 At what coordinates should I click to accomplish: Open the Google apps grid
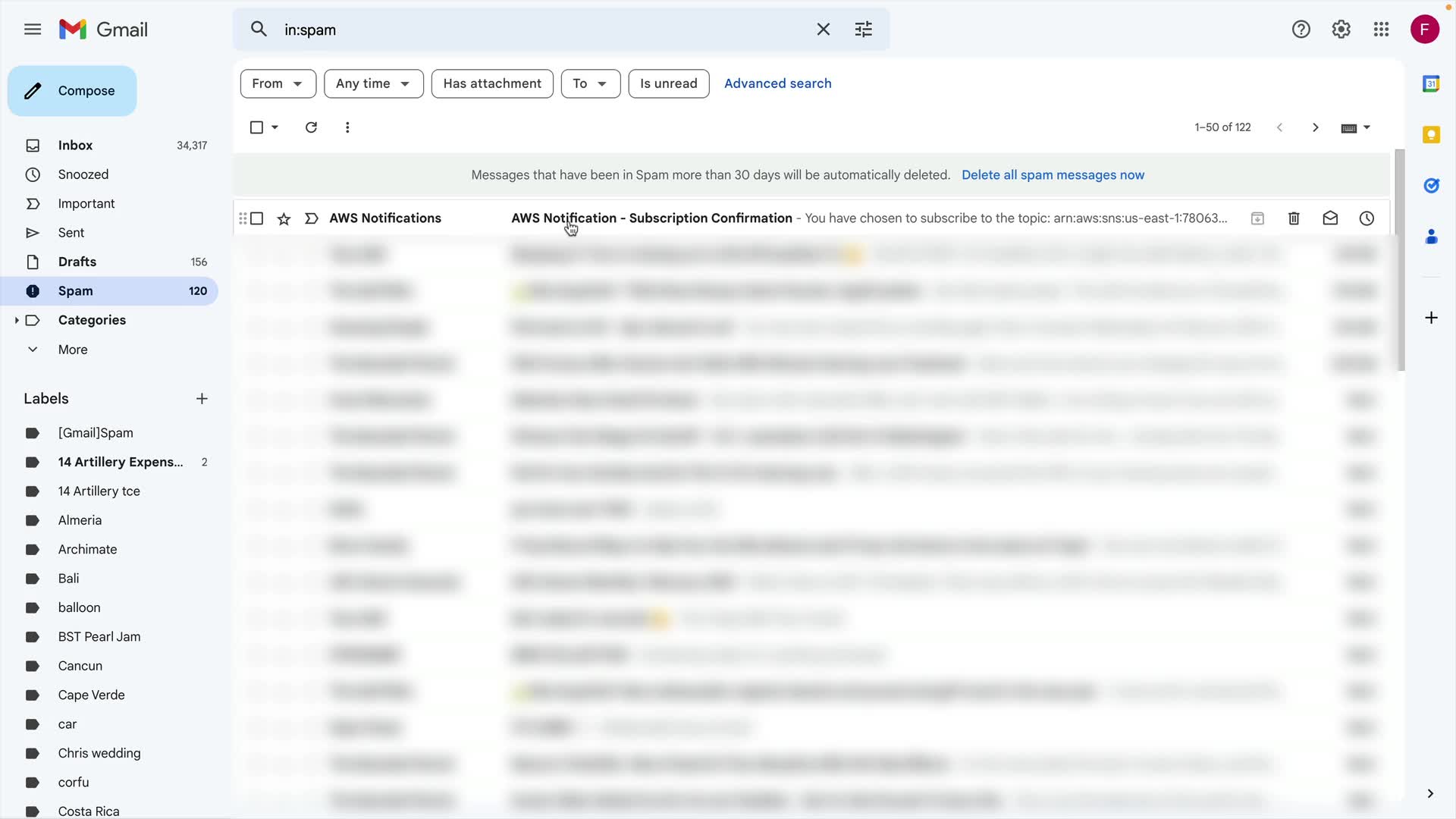[x=1381, y=30]
